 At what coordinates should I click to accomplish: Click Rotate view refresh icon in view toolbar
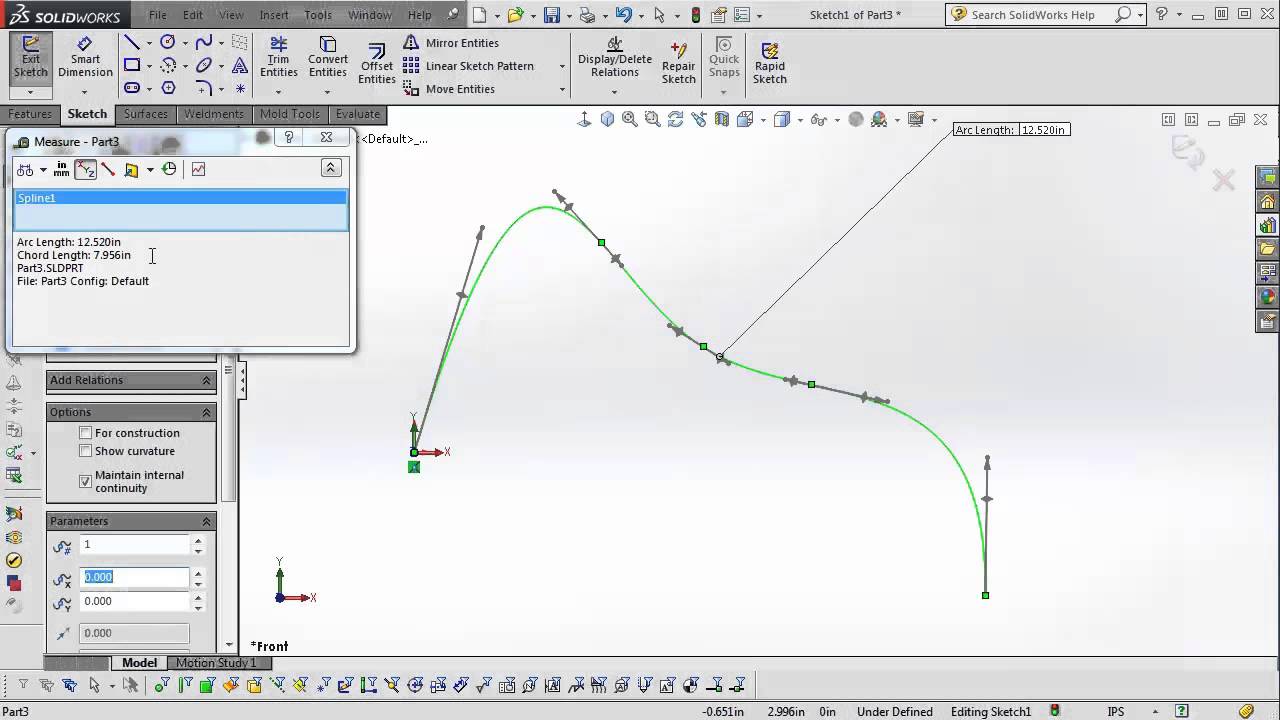click(675, 119)
